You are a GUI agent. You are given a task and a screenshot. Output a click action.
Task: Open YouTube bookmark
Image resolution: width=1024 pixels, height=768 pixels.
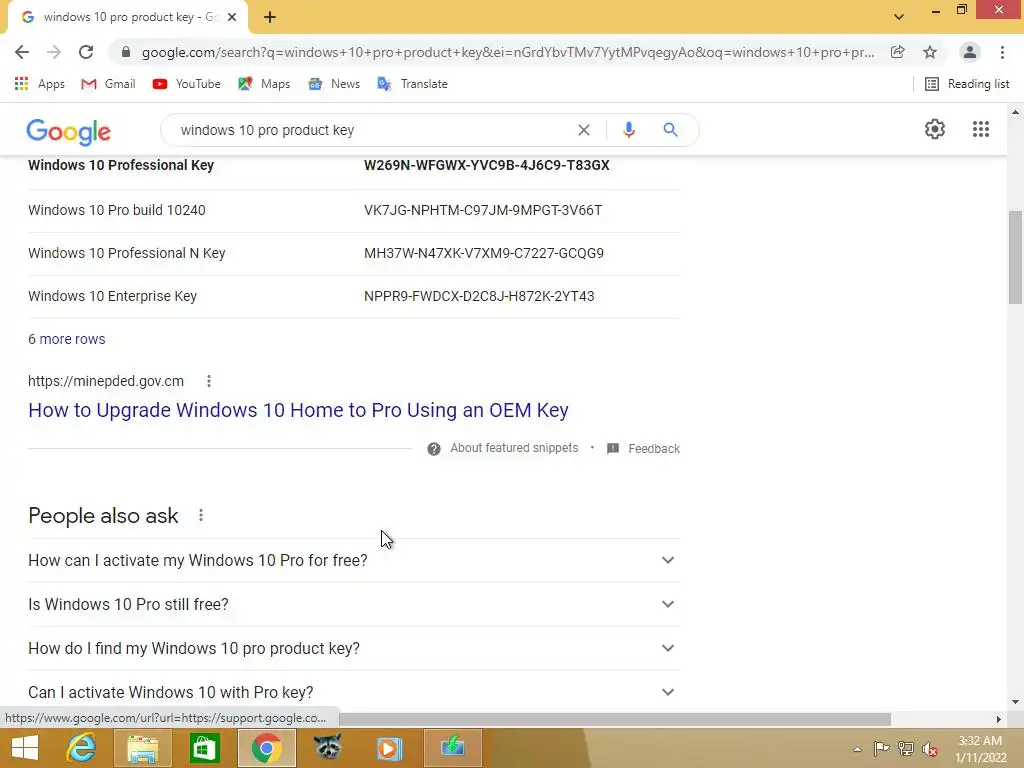pos(186,84)
